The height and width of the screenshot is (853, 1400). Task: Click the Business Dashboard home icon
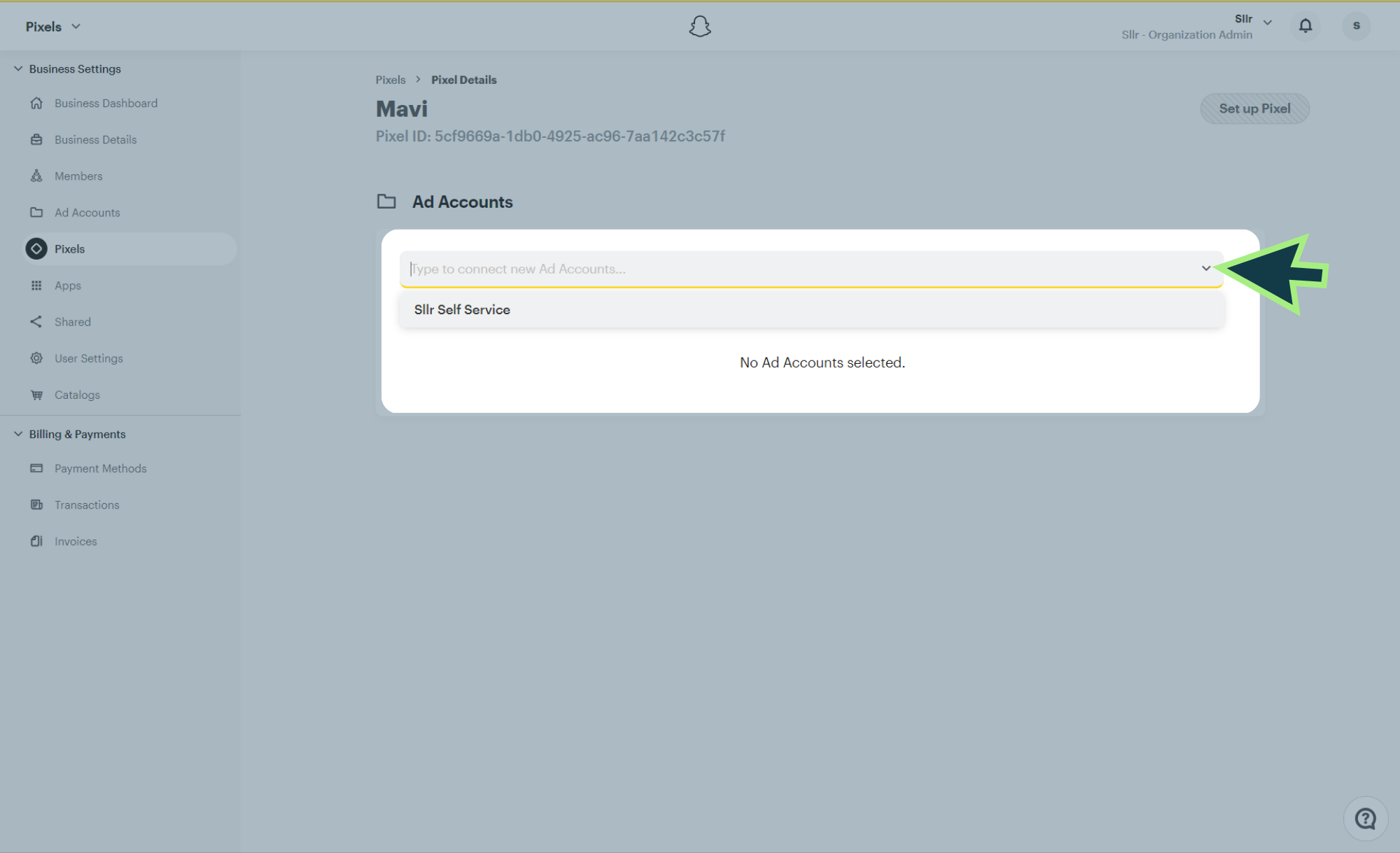coord(36,103)
